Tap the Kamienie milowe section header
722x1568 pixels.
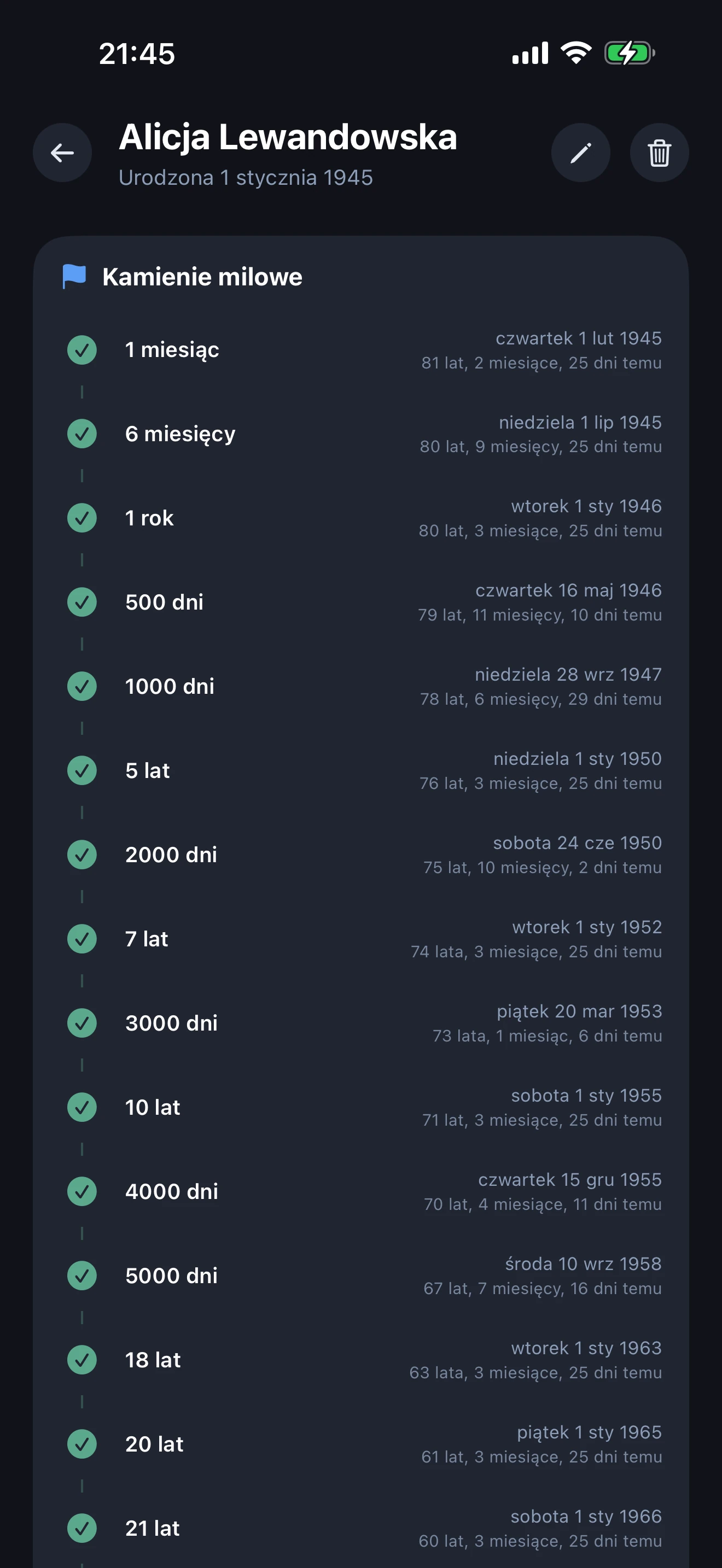click(202, 277)
